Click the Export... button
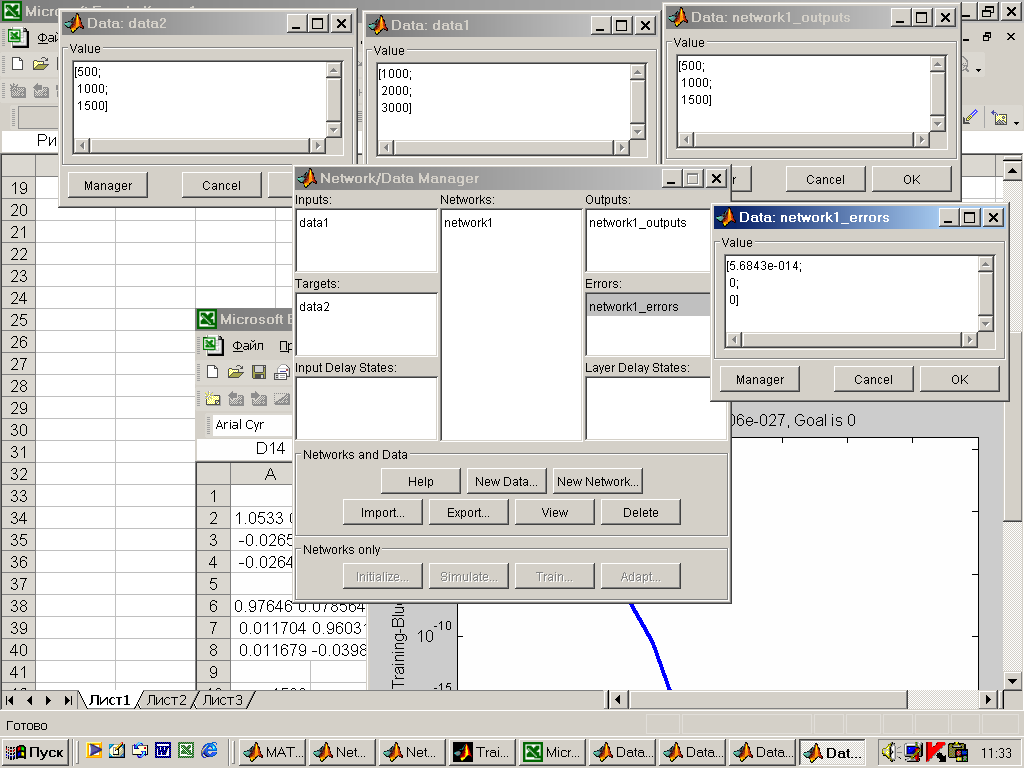This screenshot has width=1024, height=768. click(468, 513)
